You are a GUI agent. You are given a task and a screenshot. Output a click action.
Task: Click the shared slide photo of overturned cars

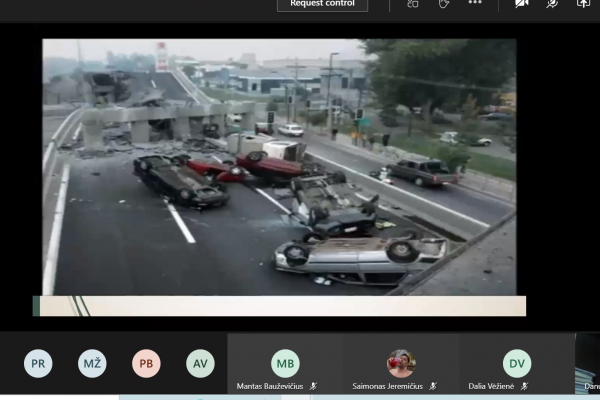279,167
